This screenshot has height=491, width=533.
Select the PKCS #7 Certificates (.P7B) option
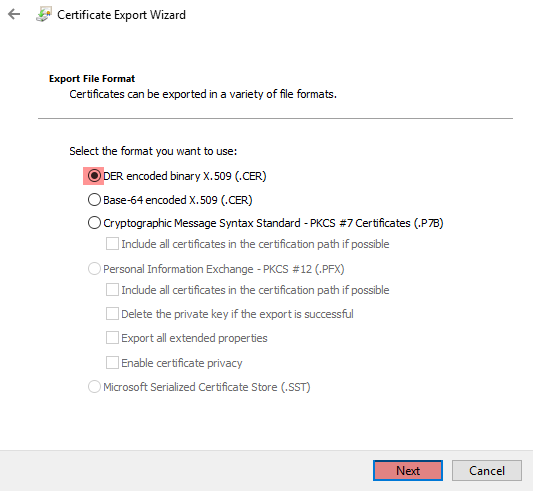pos(94,223)
